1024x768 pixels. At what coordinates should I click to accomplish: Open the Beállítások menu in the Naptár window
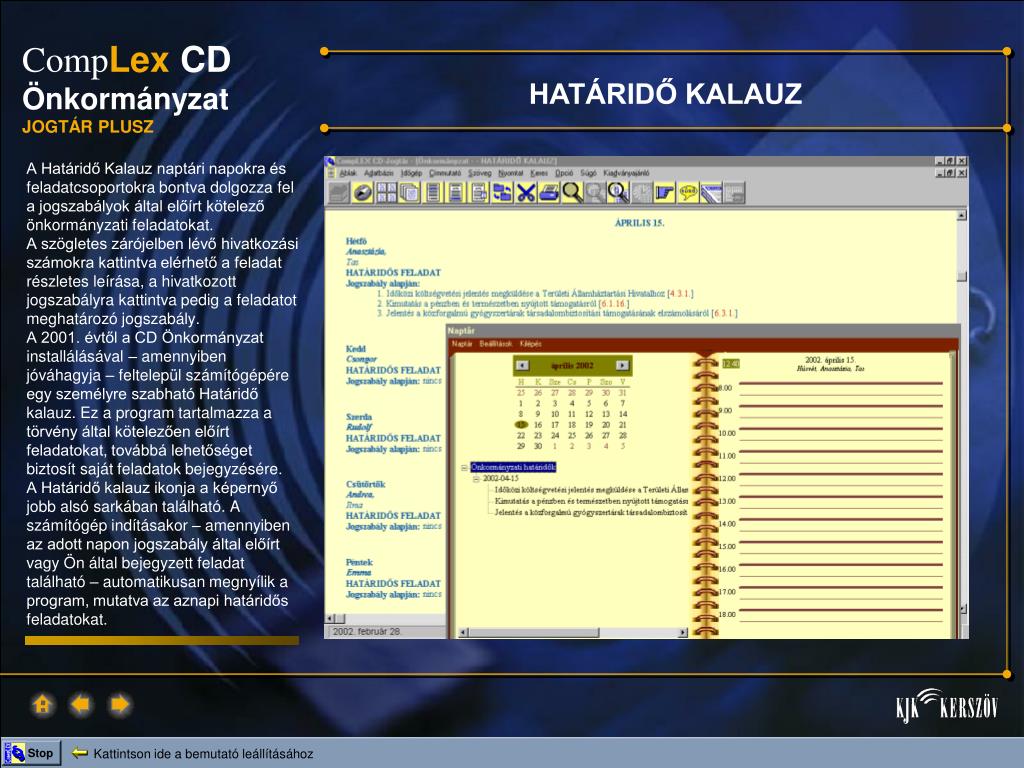point(496,344)
